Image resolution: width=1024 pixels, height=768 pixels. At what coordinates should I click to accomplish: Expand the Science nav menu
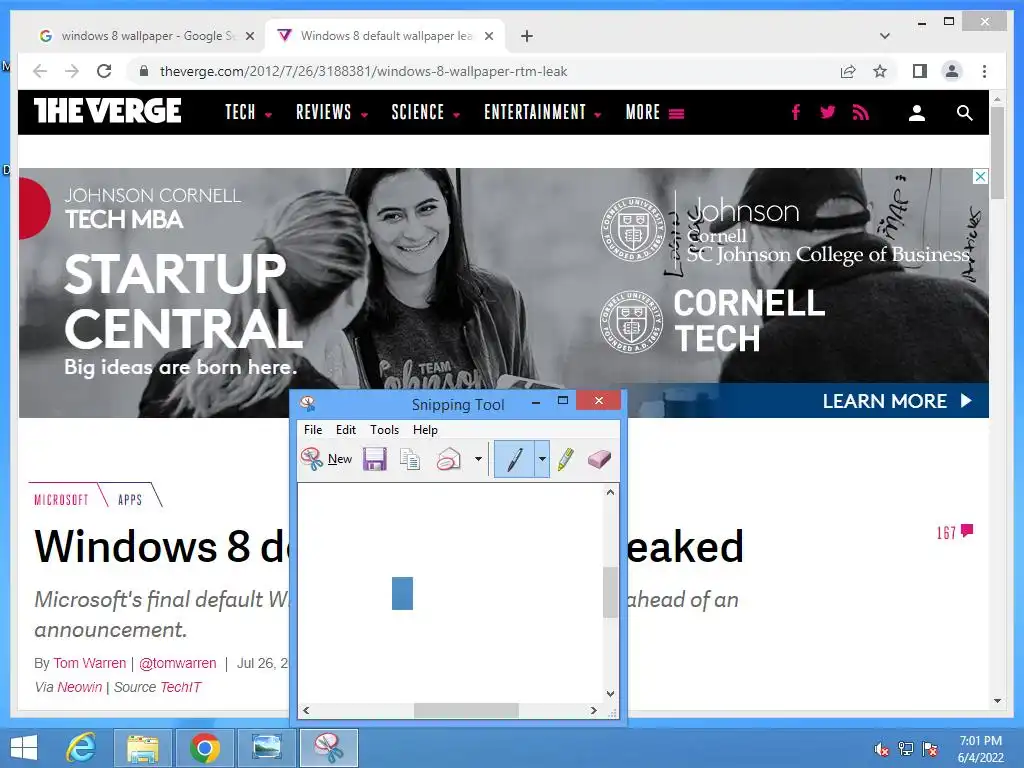click(425, 112)
